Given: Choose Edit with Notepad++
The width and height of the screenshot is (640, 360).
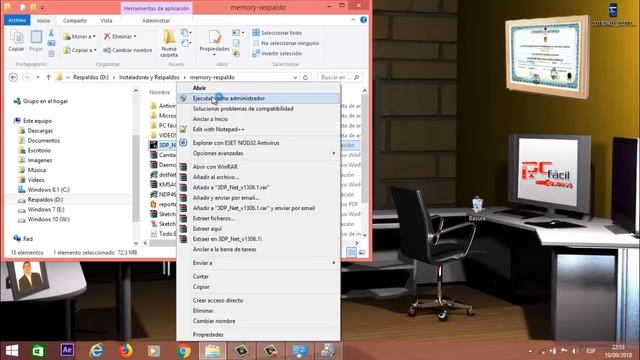Looking at the screenshot, I should point(258,129).
